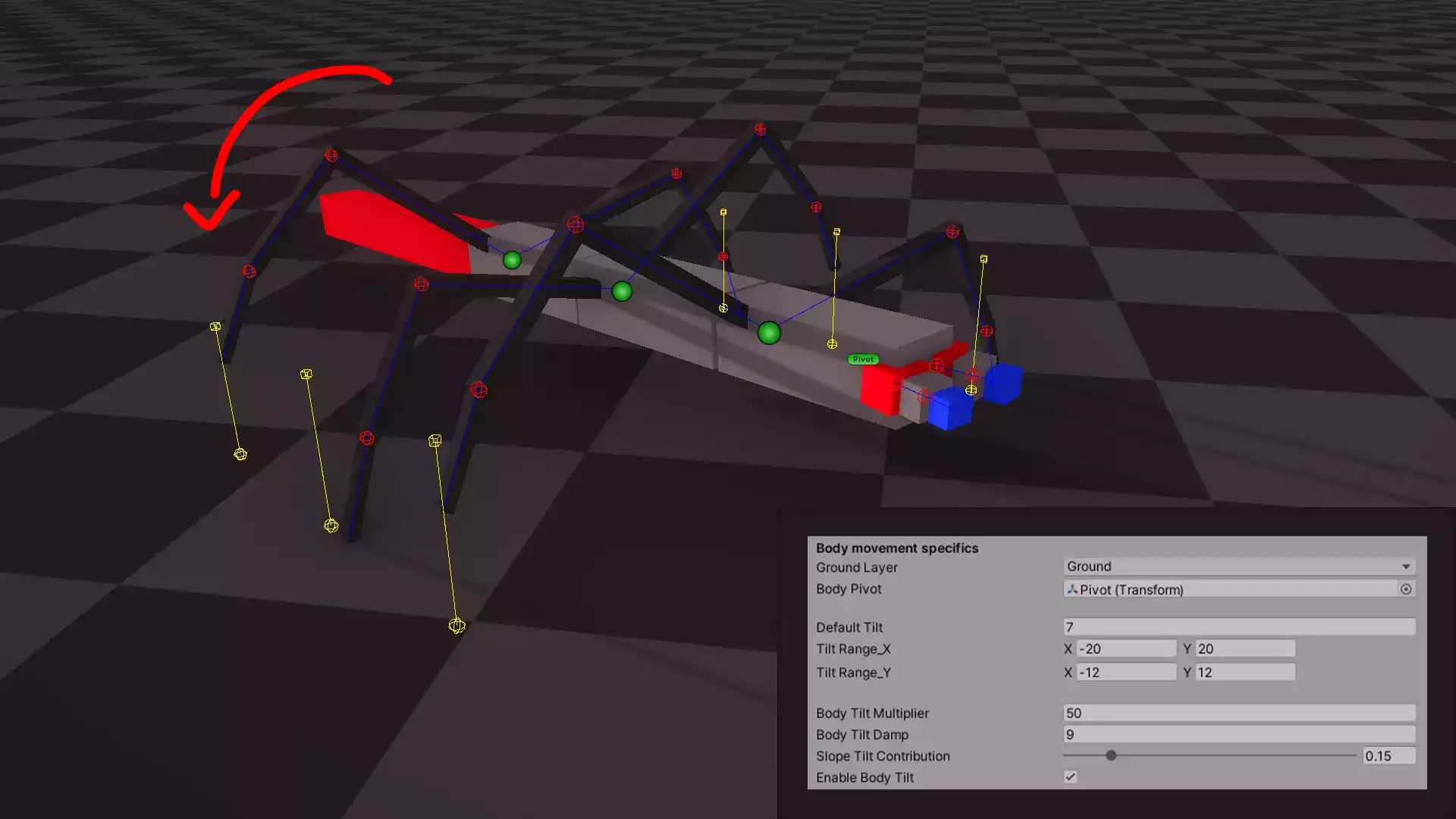
Task: Click the red cube on spider head
Action: pyautogui.click(x=878, y=390)
